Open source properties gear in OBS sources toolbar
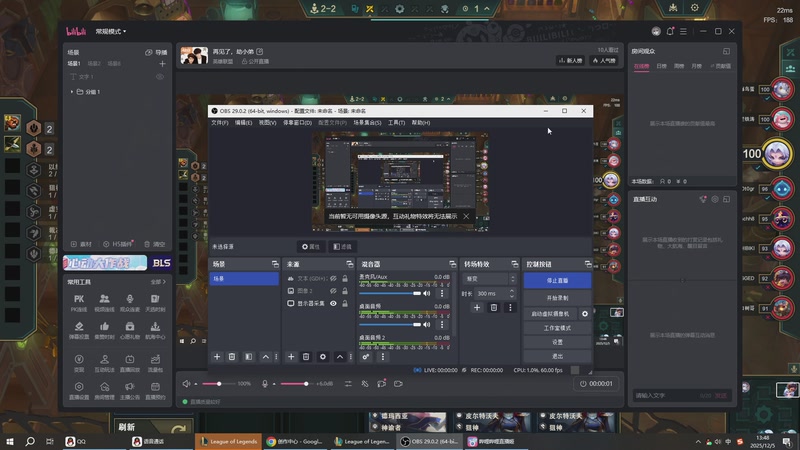This screenshot has height=450, width=800. pyautogui.click(x=322, y=357)
